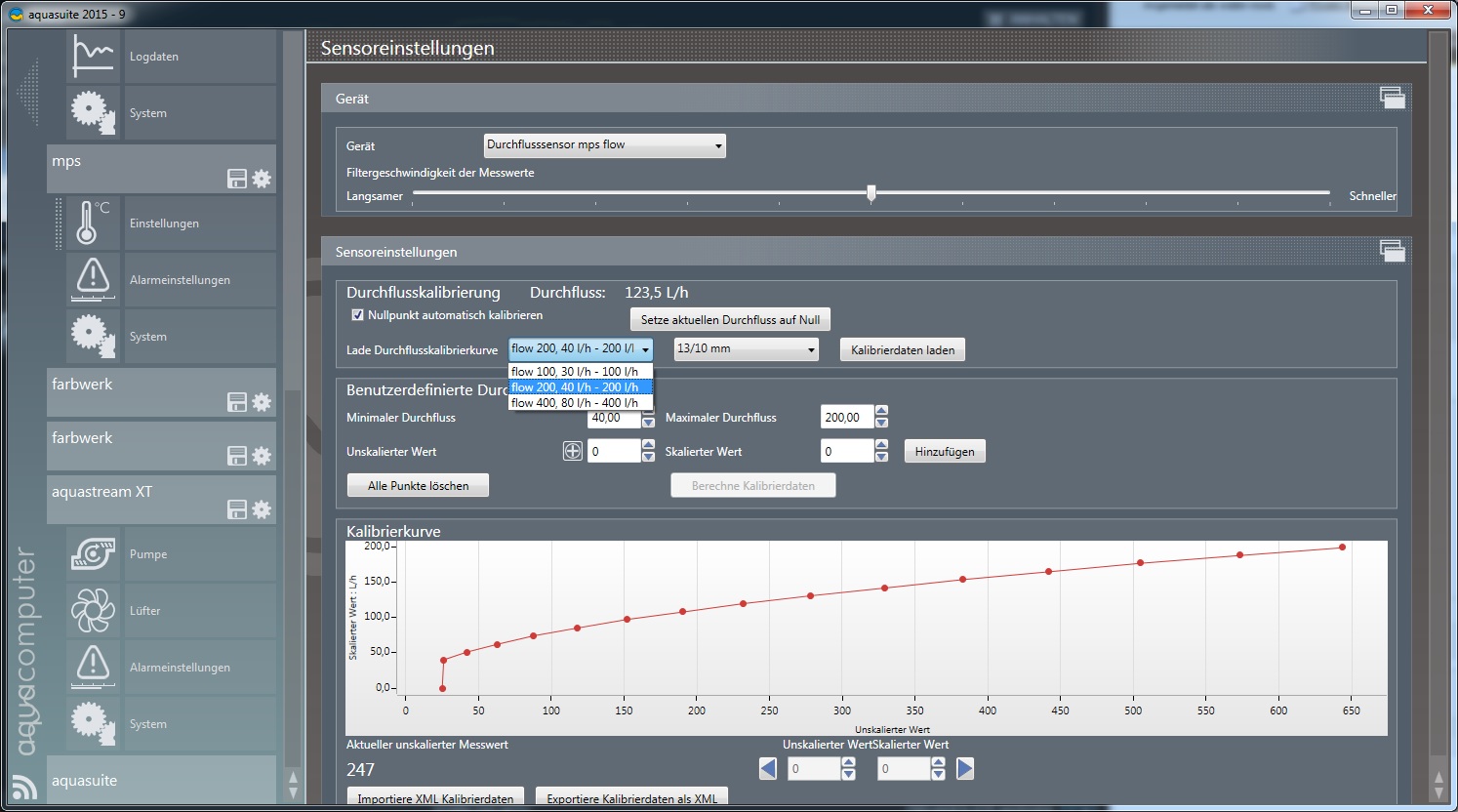Toggle the Sensoreinstellungen panel window icon
Screen dimensions: 1458x812
coord(1392,251)
